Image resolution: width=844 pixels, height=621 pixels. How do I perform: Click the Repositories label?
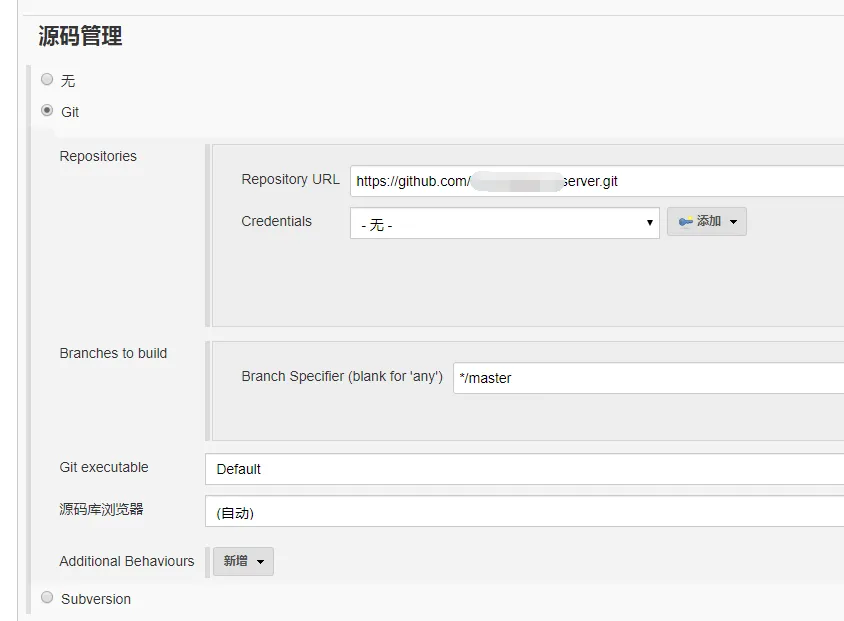tap(98, 156)
